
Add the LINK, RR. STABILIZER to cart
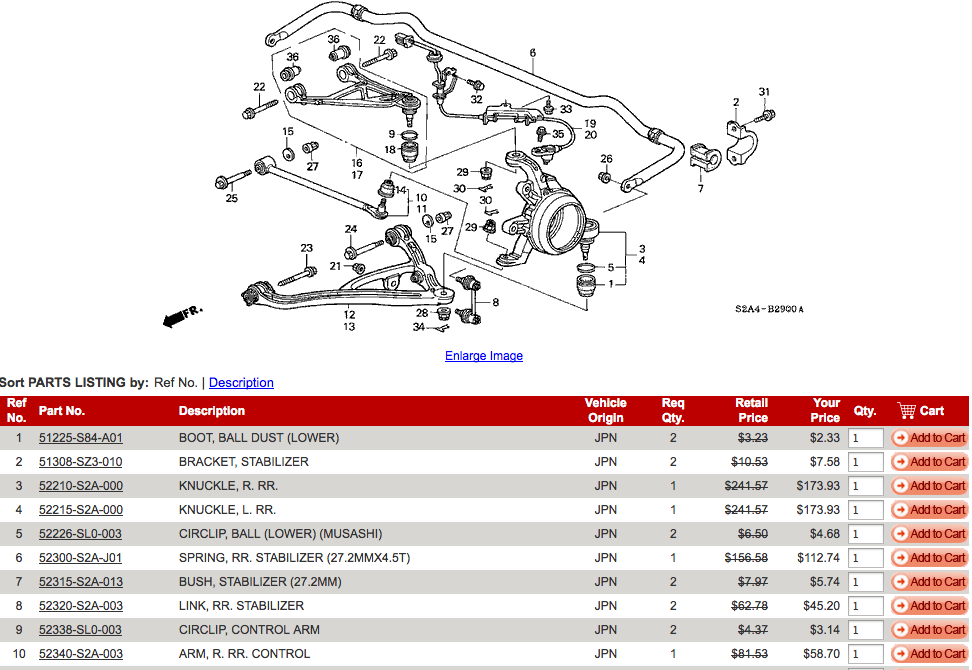[x=929, y=606]
